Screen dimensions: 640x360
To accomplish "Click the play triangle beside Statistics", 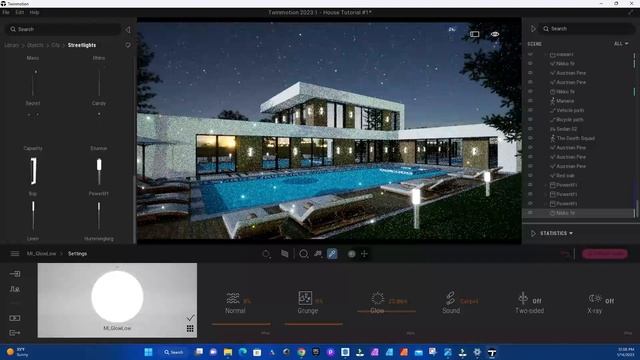I will (533, 233).
